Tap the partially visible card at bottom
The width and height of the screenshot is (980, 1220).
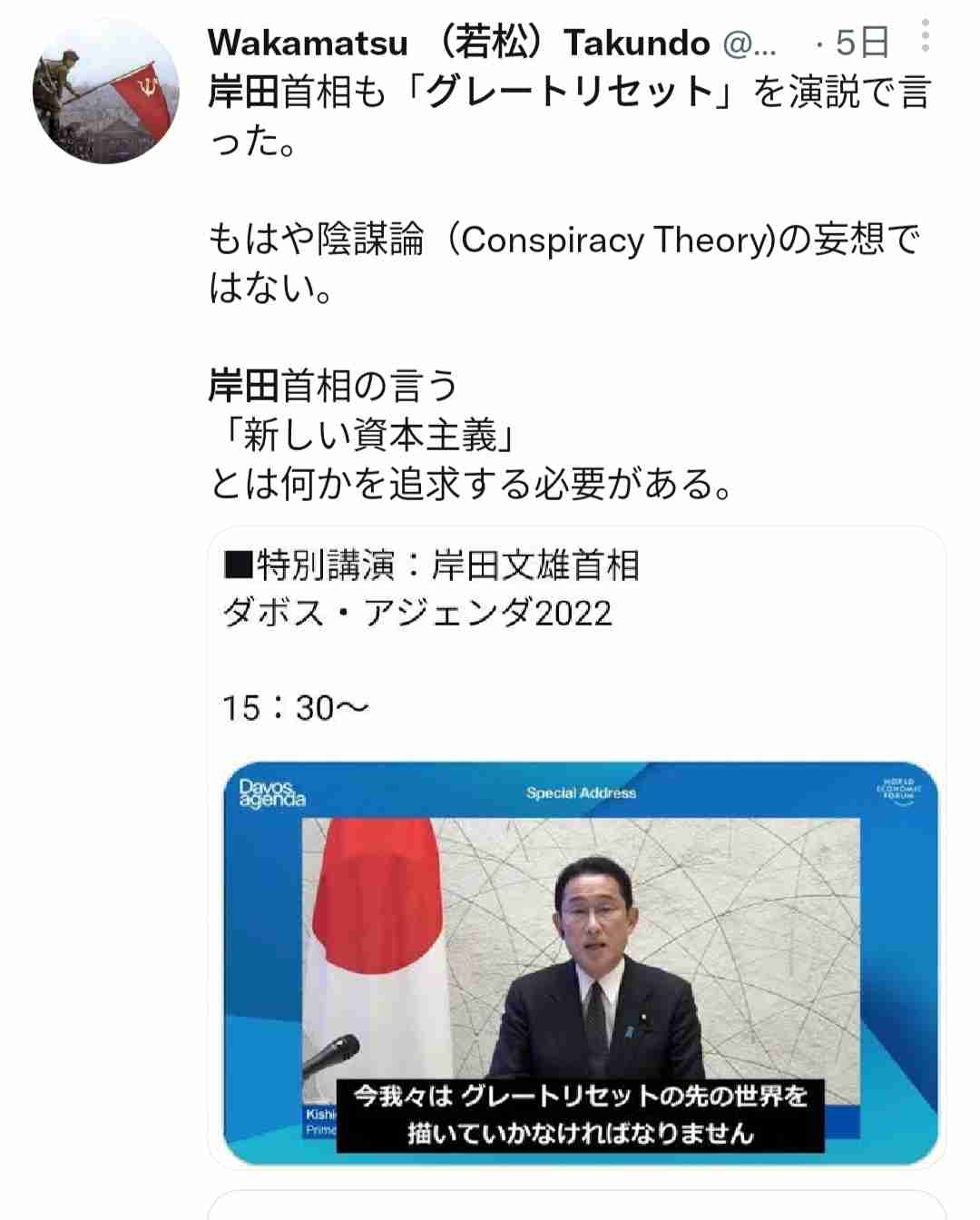coord(577,1205)
